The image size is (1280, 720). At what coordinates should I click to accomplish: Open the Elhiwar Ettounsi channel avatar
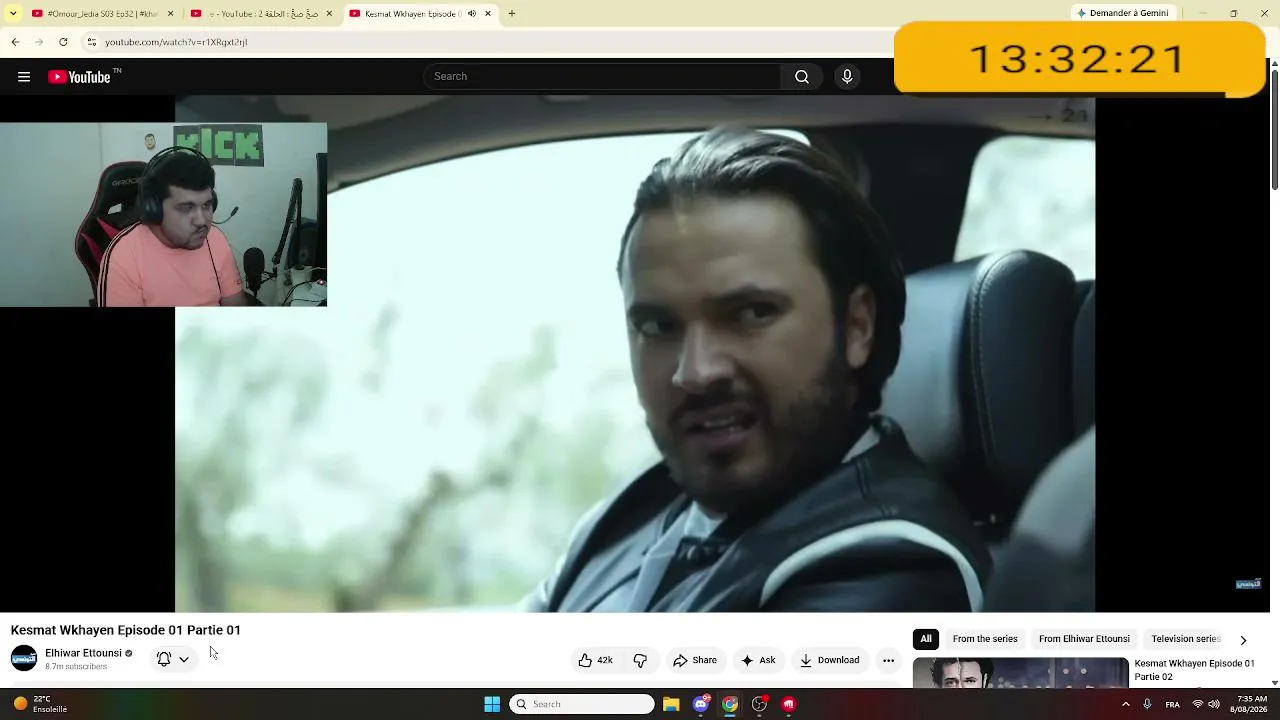[24, 659]
